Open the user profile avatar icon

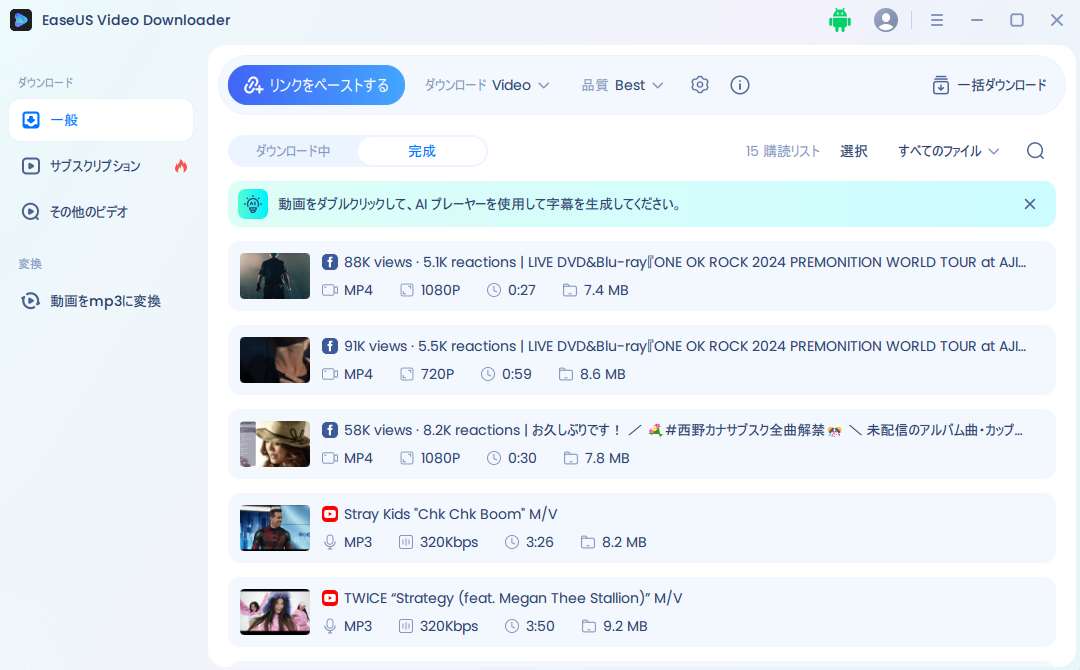click(886, 19)
